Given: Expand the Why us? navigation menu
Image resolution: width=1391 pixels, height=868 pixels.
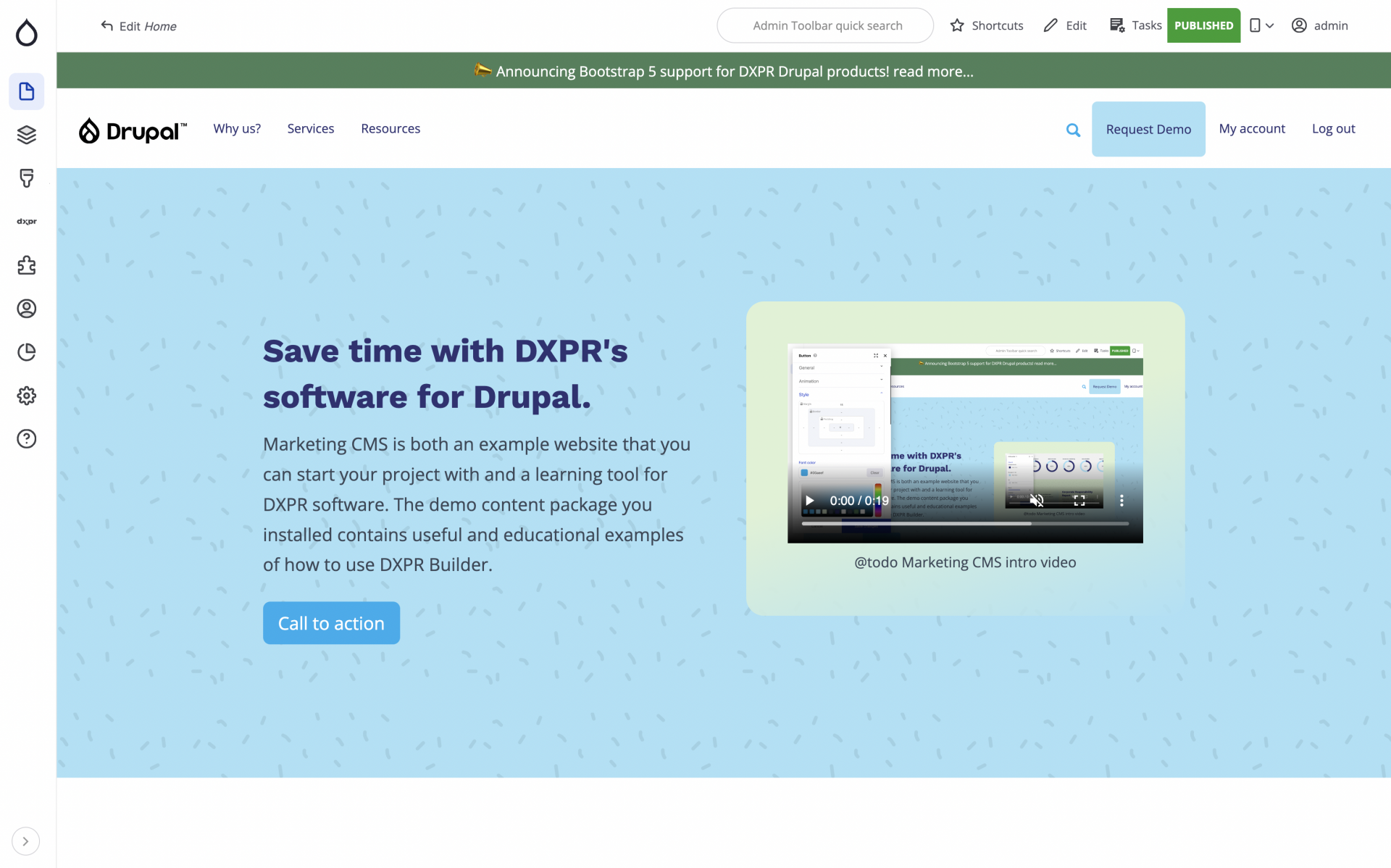Looking at the screenshot, I should (237, 128).
